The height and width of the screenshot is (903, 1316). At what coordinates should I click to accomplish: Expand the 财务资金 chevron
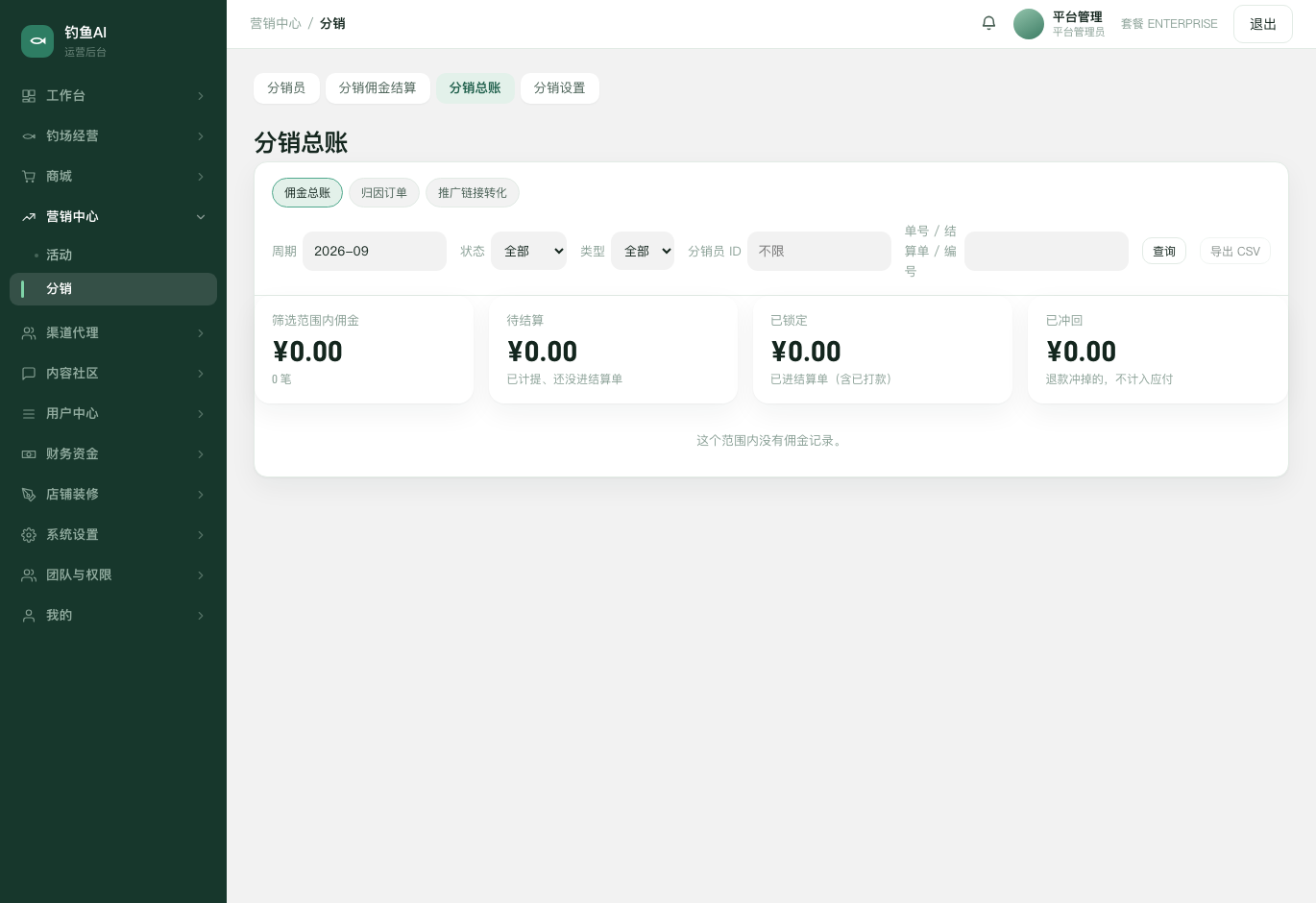point(201,454)
